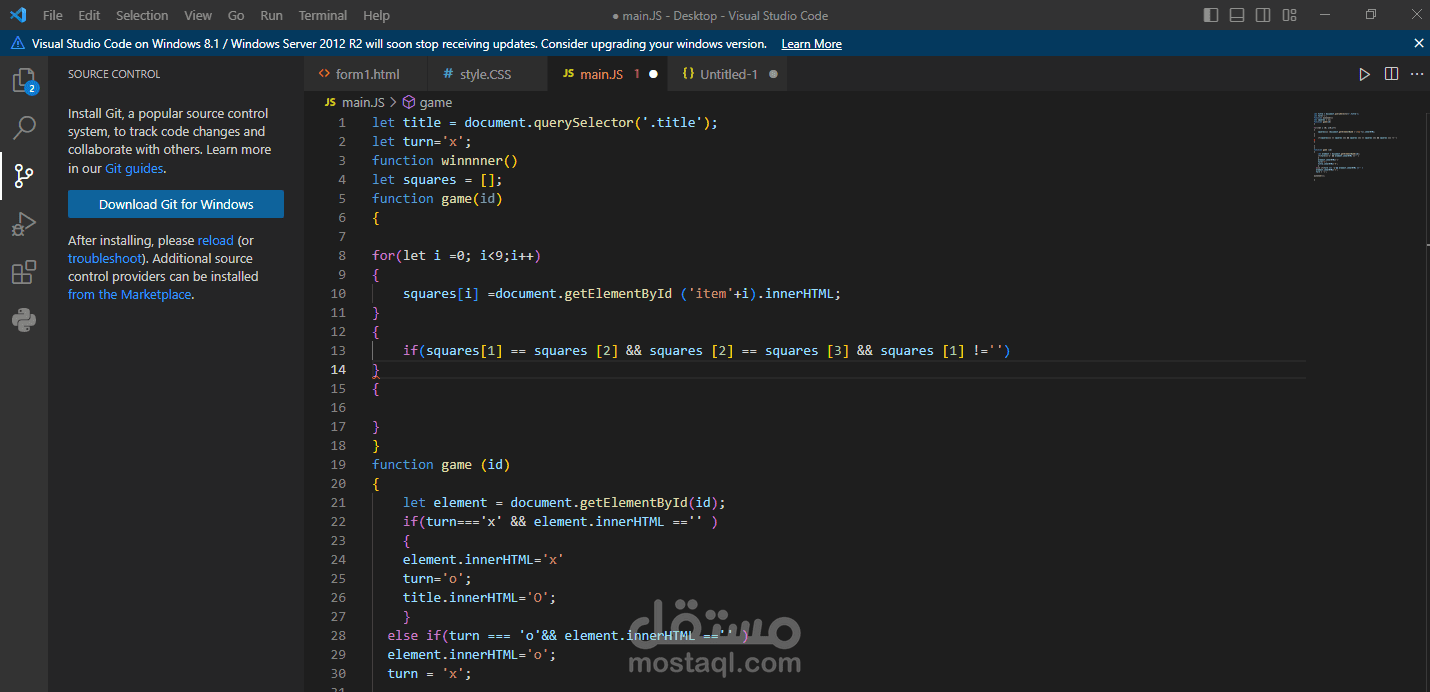1430x692 pixels.
Task: Open the Help menu
Action: (x=377, y=15)
